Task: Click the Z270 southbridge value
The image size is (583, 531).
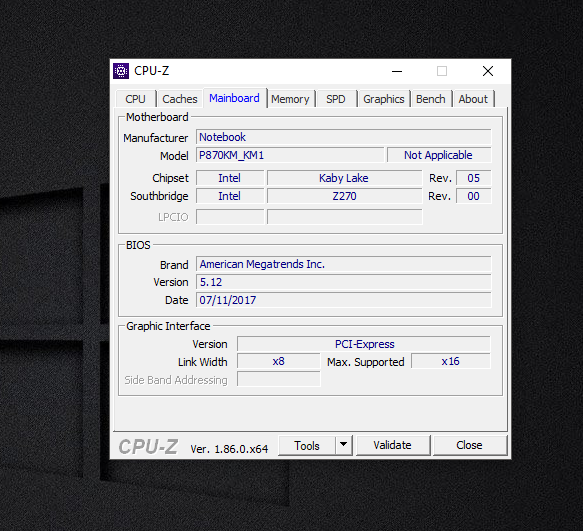Action: pyautogui.click(x=344, y=196)
